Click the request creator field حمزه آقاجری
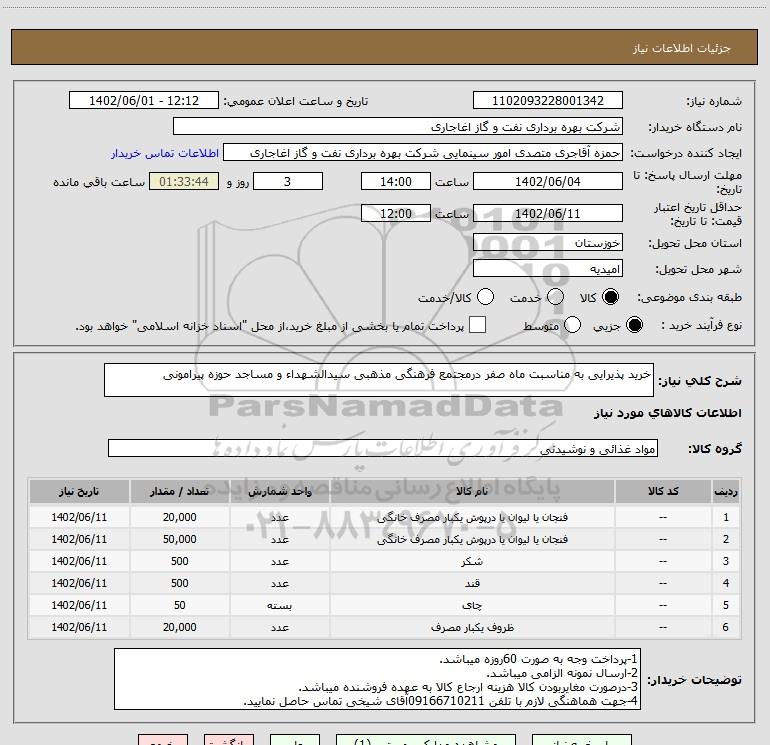Viewport: 770px width, 745px height. [x=423, y=153]
